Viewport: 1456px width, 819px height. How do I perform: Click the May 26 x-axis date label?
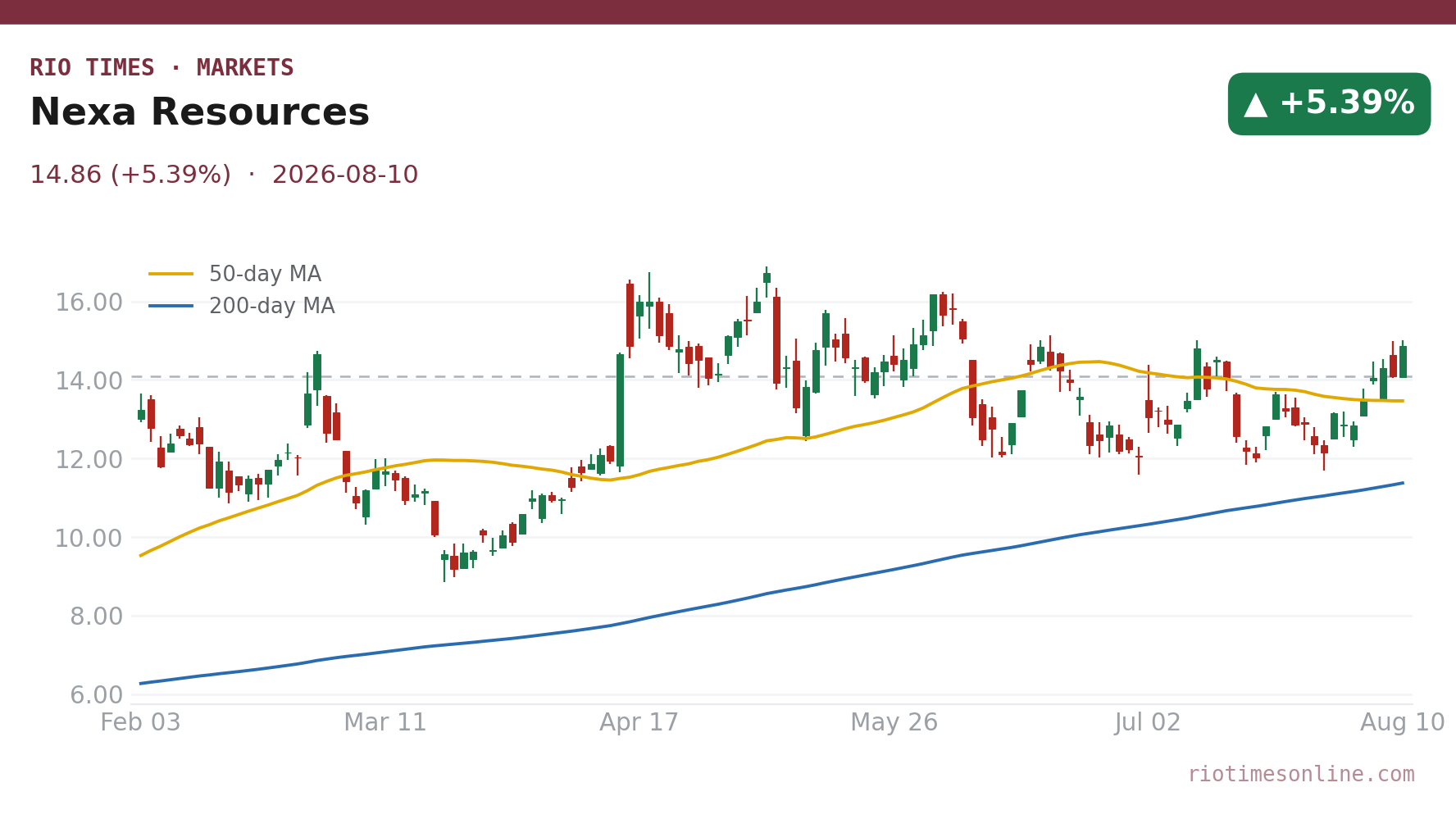[894, 723]
